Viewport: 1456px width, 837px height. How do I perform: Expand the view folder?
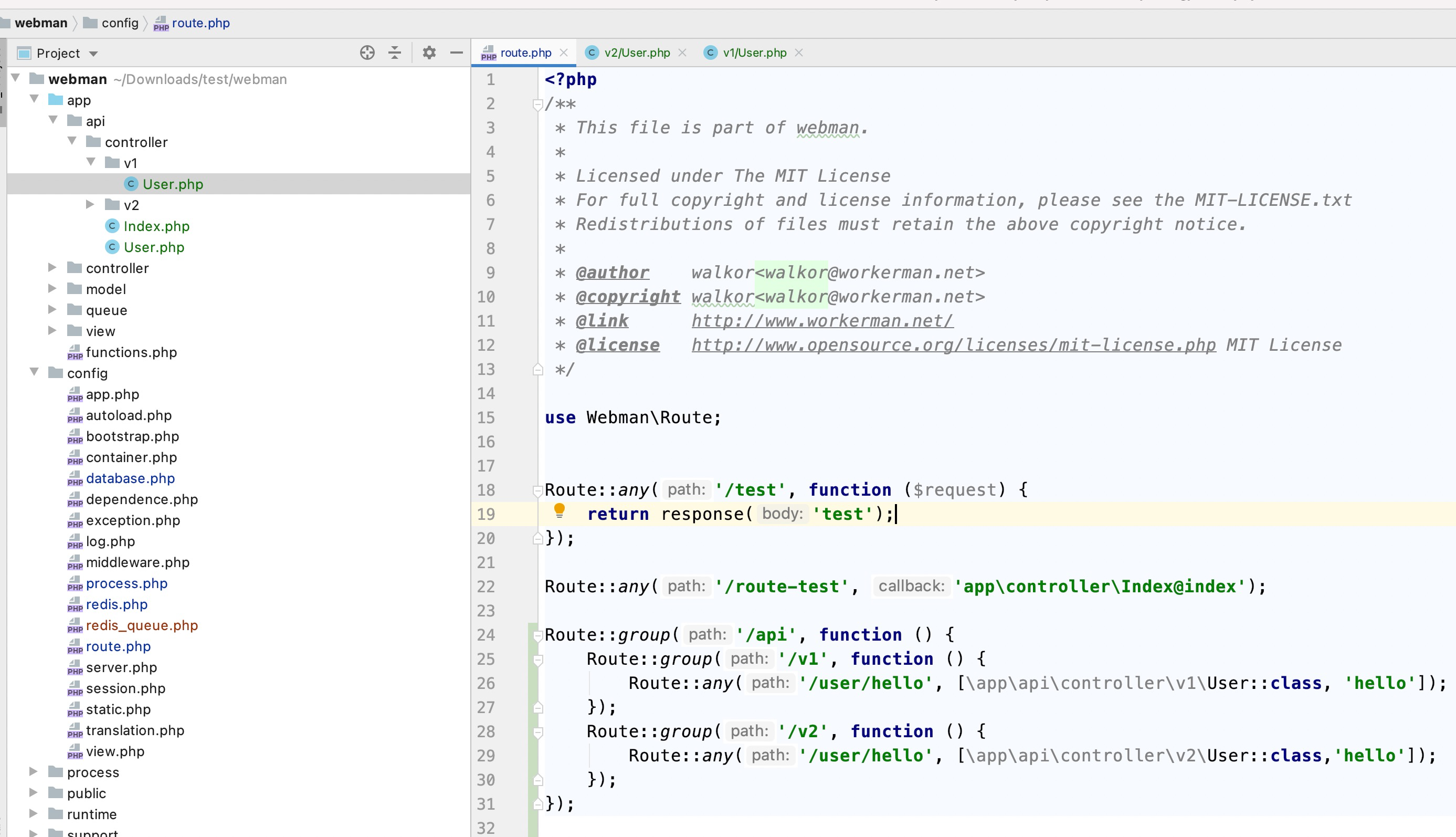coord(52,330)
